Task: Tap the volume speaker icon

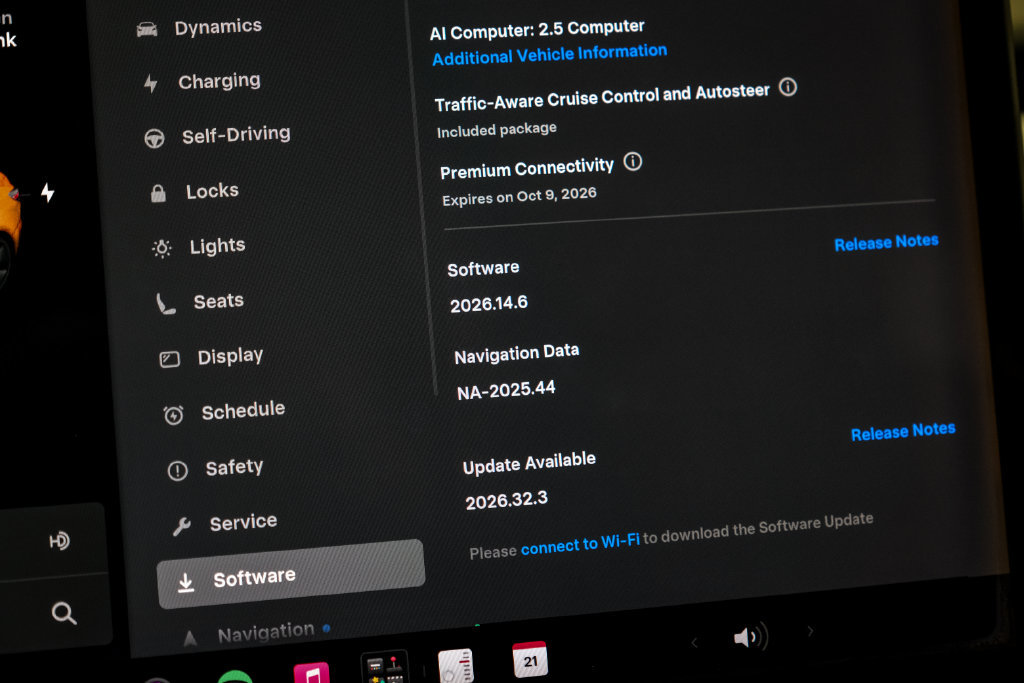Action: click(750, 636)
